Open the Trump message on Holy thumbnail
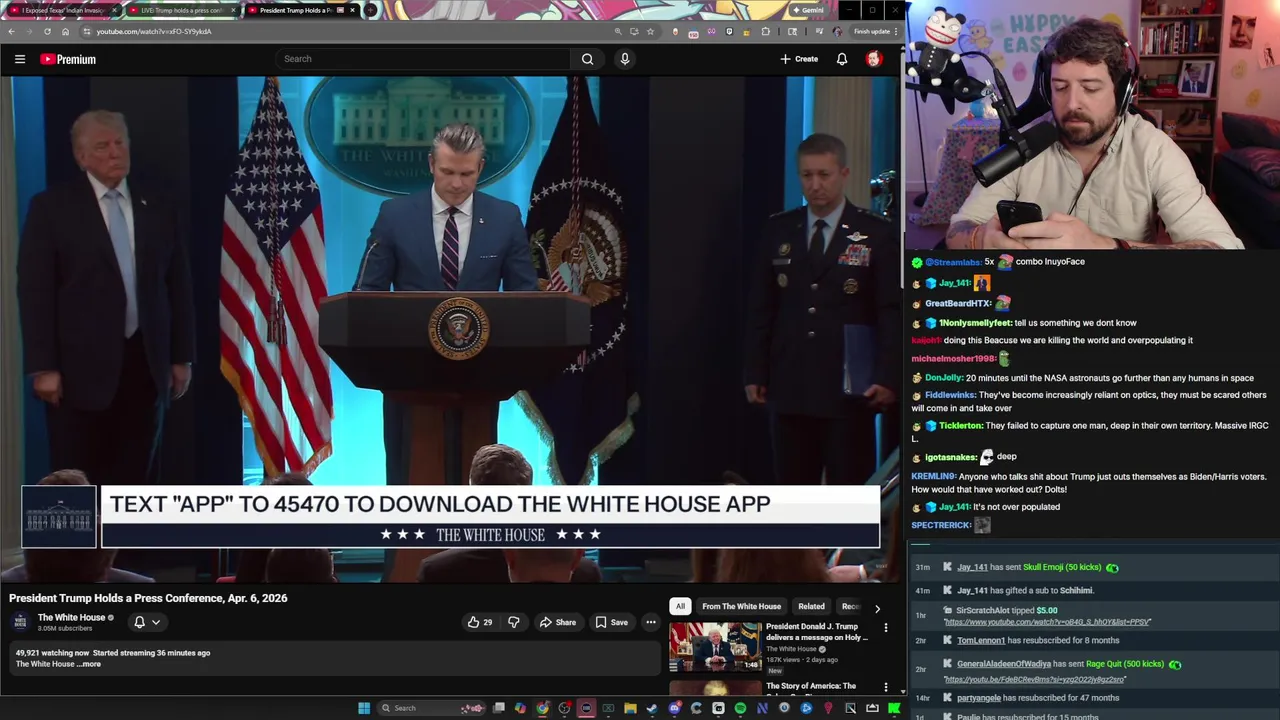Viewport: 1280px width, 720px height. tap(715, 646)
